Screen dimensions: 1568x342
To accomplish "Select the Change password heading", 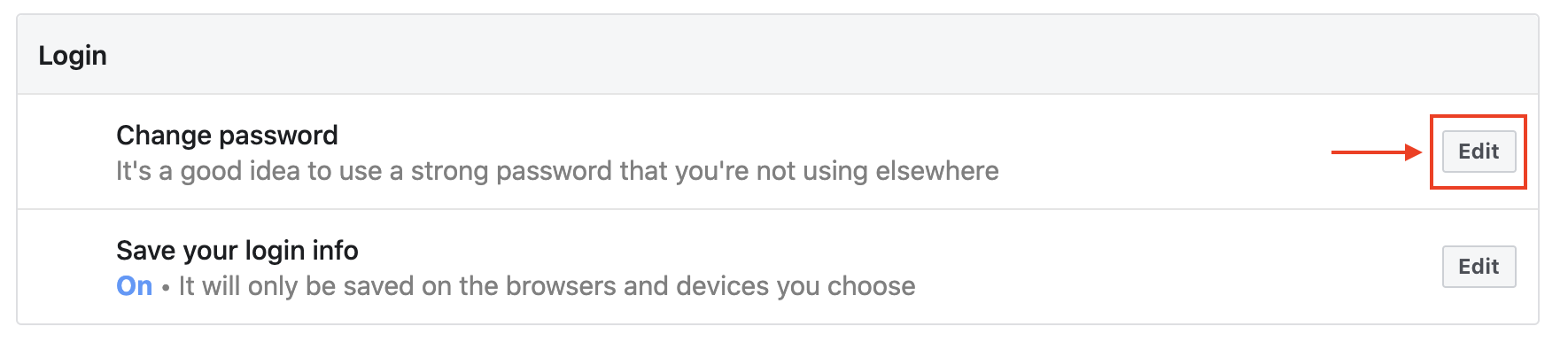I will [227, 136].
